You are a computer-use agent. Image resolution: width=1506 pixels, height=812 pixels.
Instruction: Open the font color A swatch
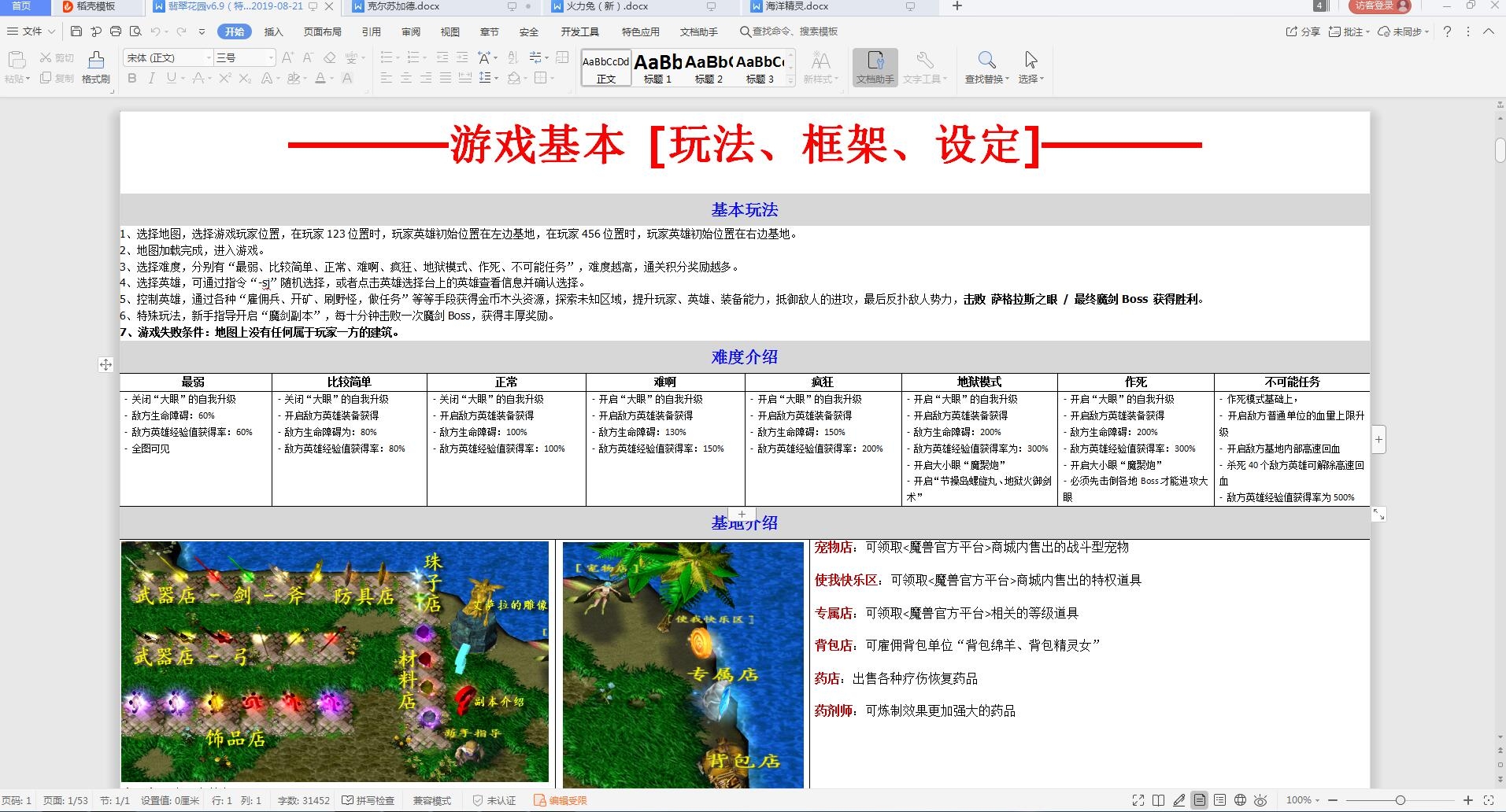point(320,78)
